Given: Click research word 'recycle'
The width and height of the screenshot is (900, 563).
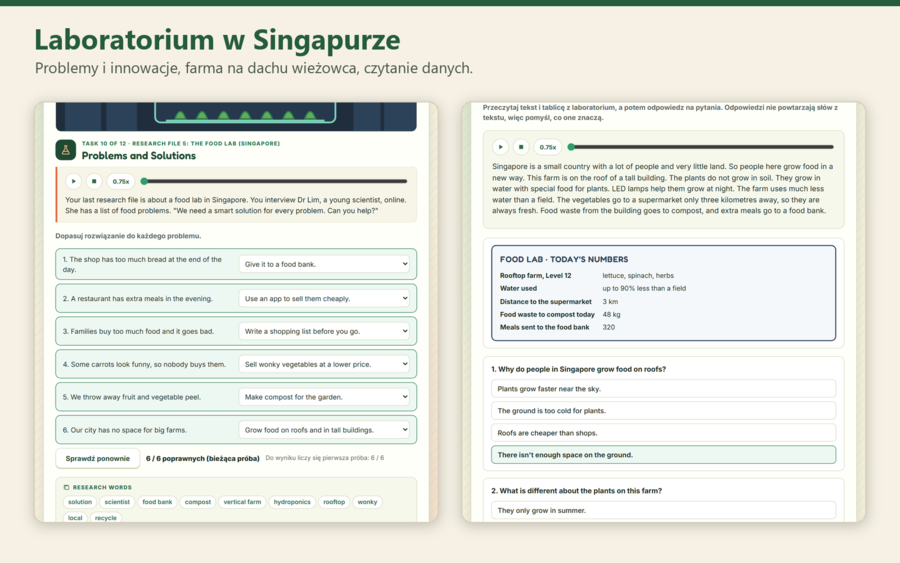Looking at the screenshot, I should tap(106, 518).
